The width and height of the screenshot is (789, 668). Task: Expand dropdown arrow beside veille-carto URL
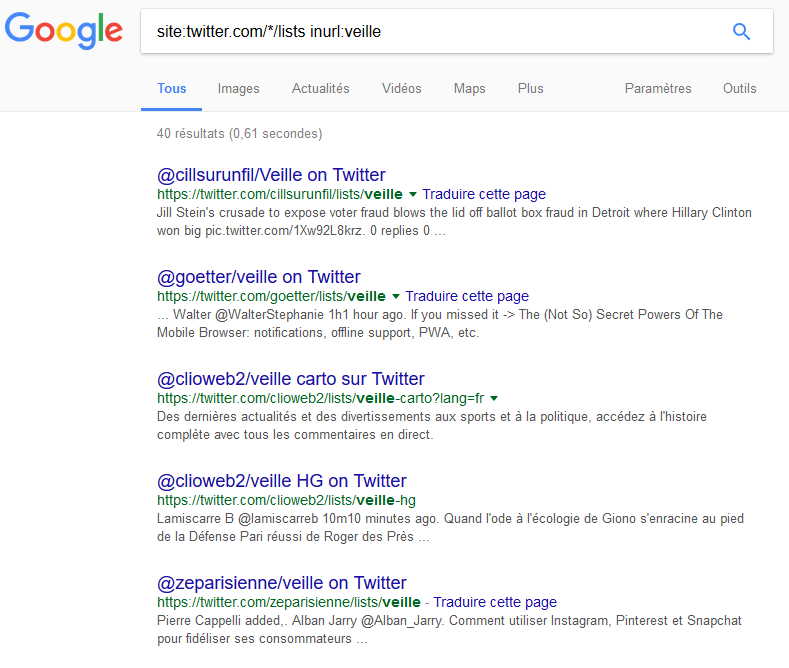pos(494,398)
